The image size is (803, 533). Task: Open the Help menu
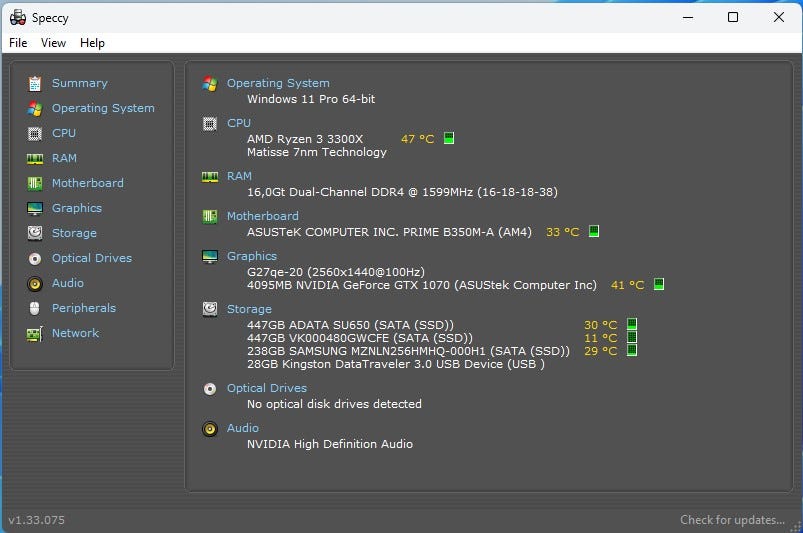[x=92, y=43]
